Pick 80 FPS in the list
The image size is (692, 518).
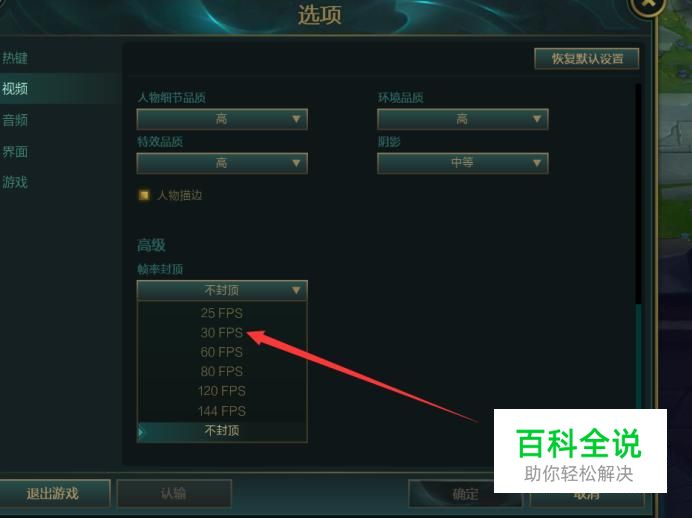coord(222,372)
